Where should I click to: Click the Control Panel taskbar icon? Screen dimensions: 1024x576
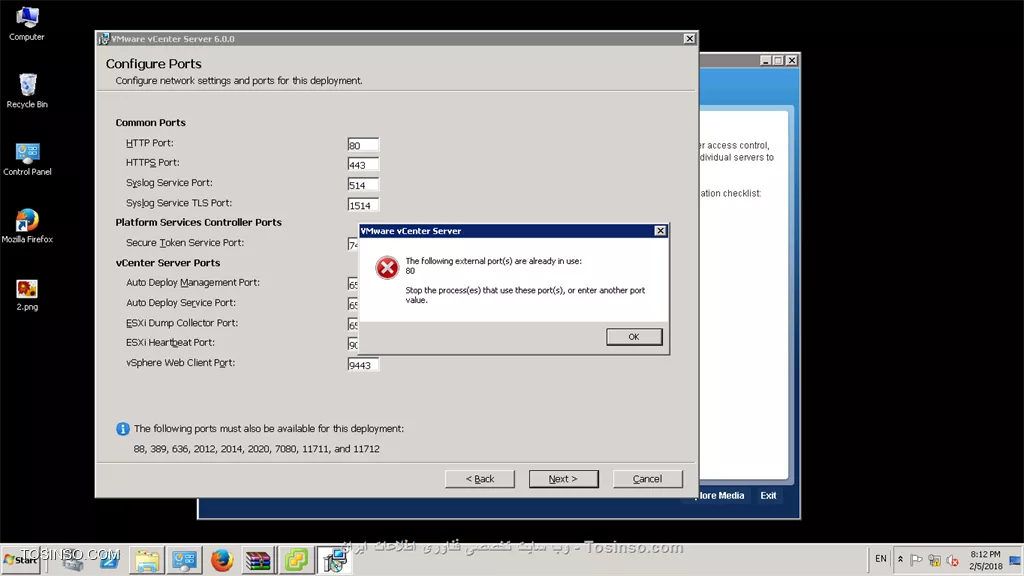coord(184,560)
